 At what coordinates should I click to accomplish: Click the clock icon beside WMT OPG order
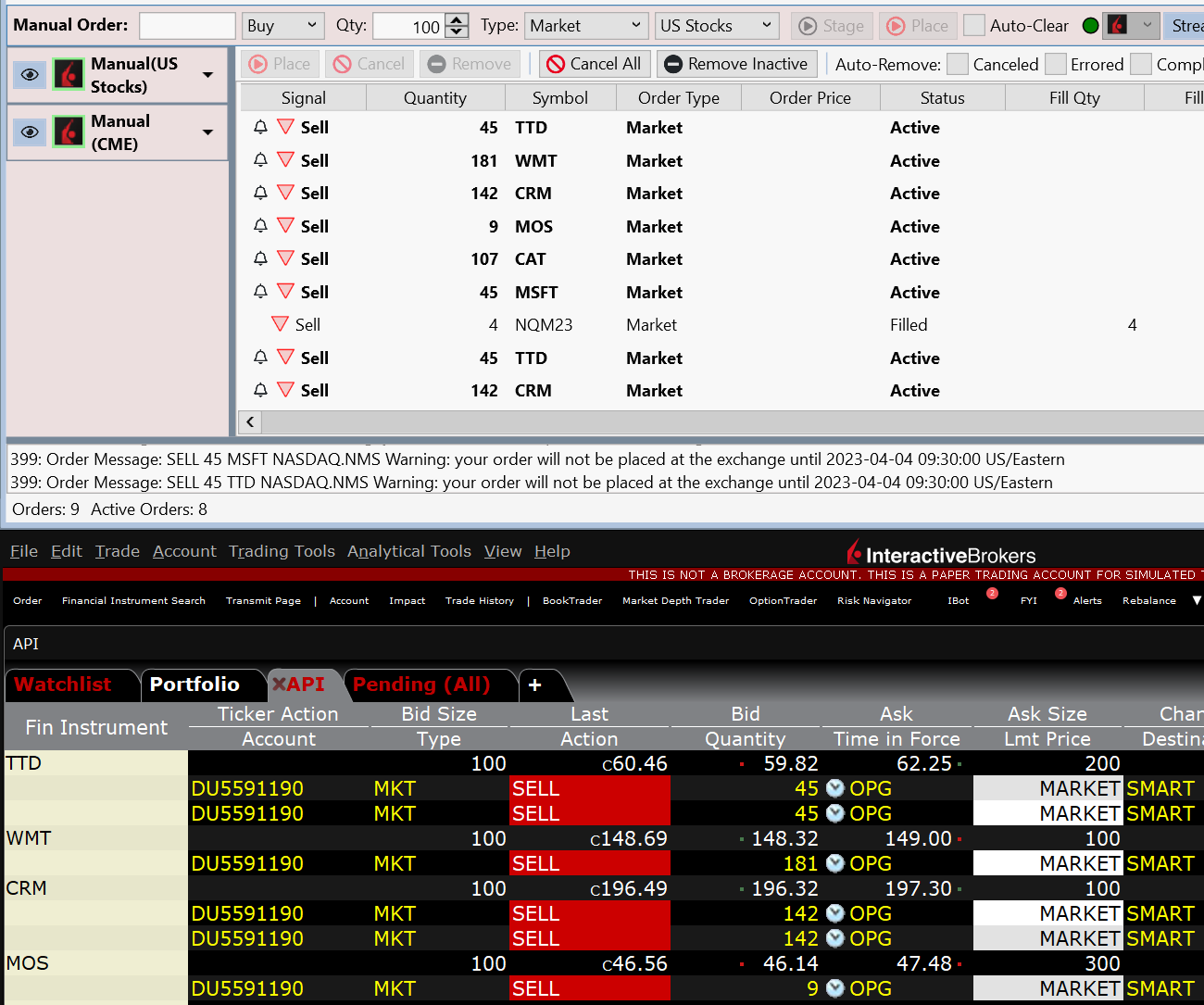click(835, 863)
